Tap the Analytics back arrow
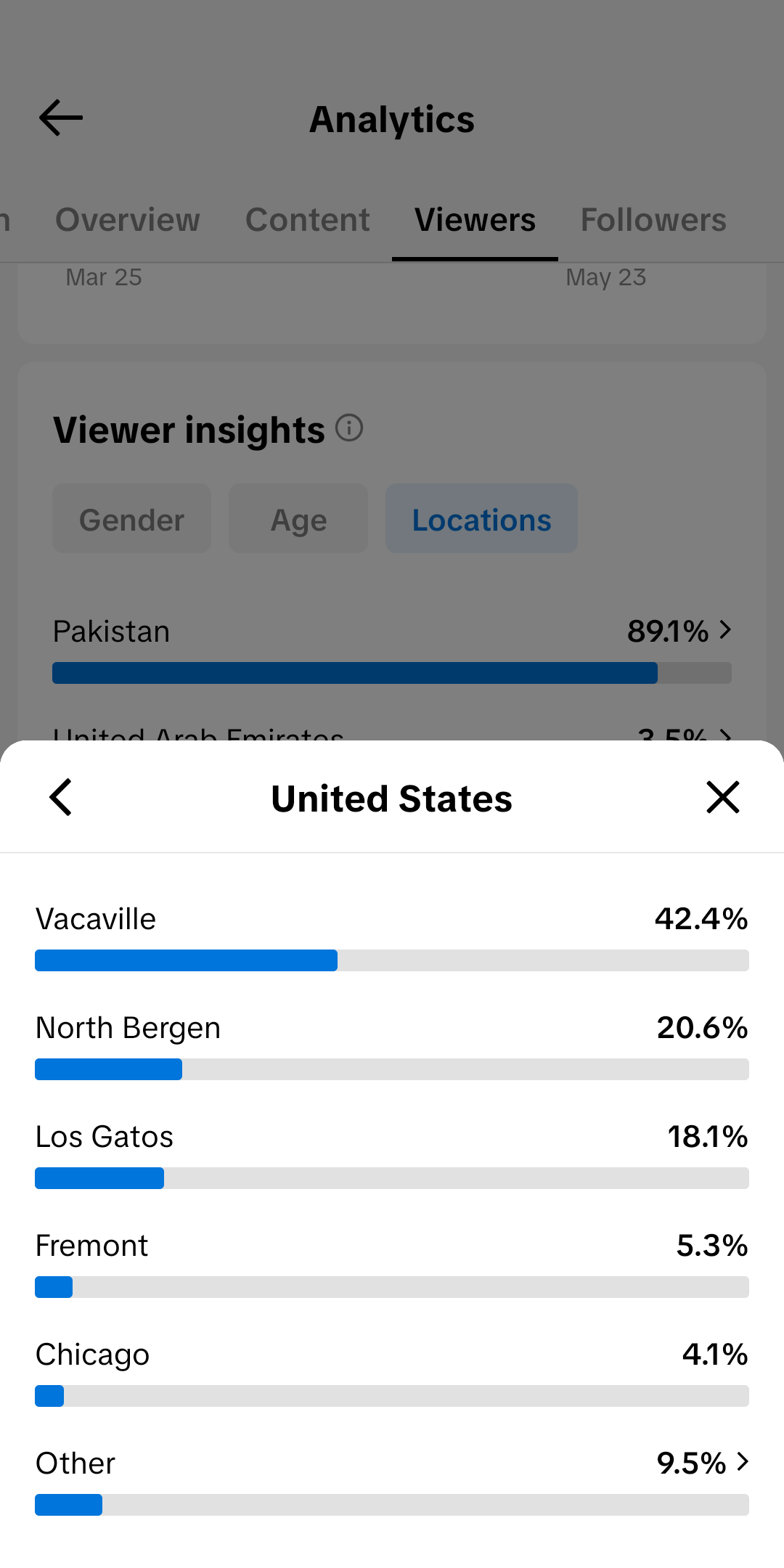 point(61,118)
